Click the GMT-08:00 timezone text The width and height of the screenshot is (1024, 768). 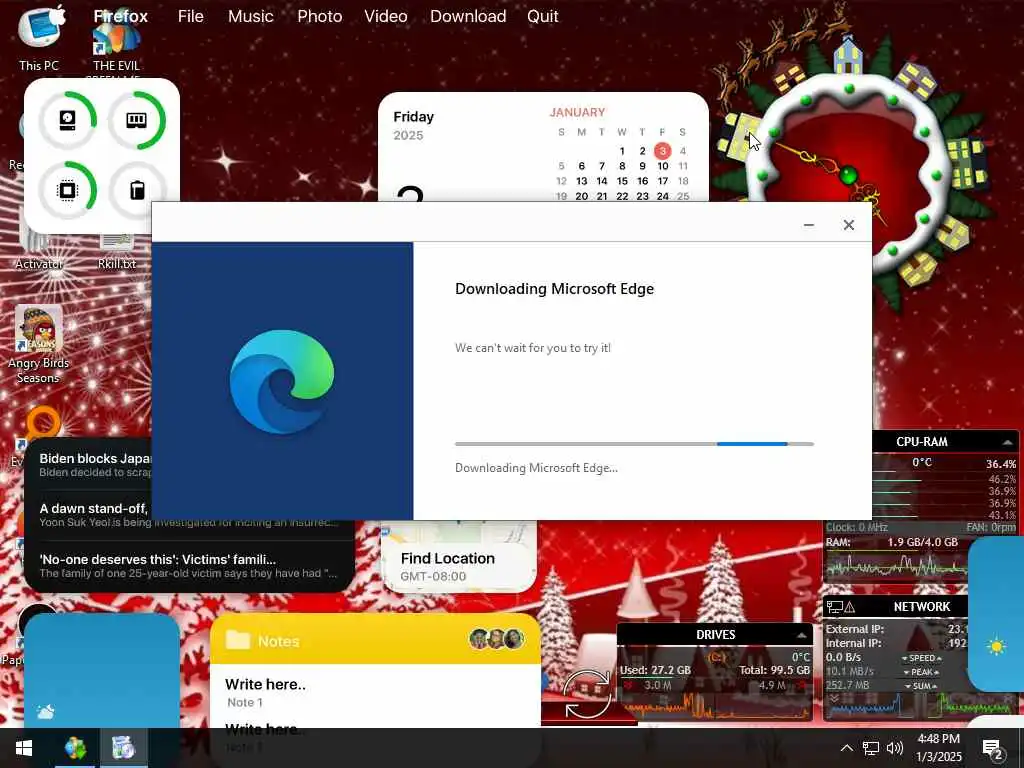(x=433, y=576)
